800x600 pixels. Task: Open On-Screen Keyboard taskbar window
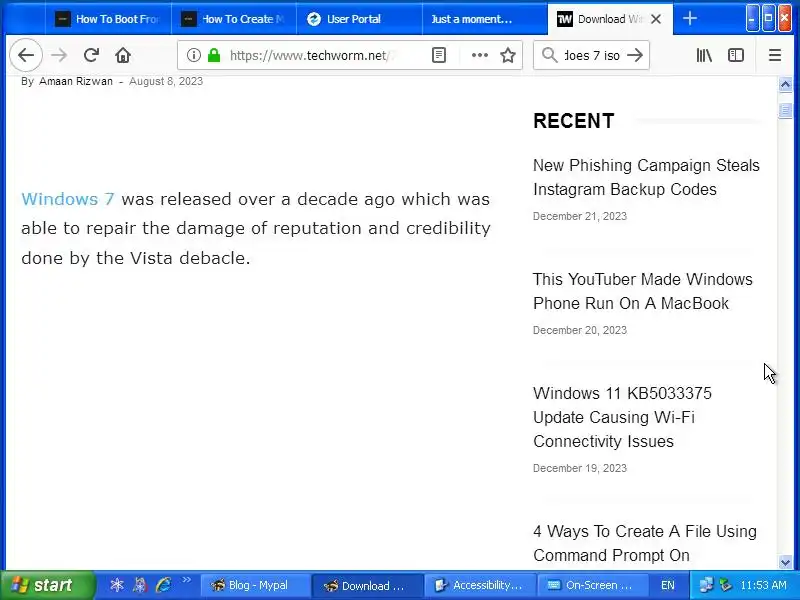point(592,585)
